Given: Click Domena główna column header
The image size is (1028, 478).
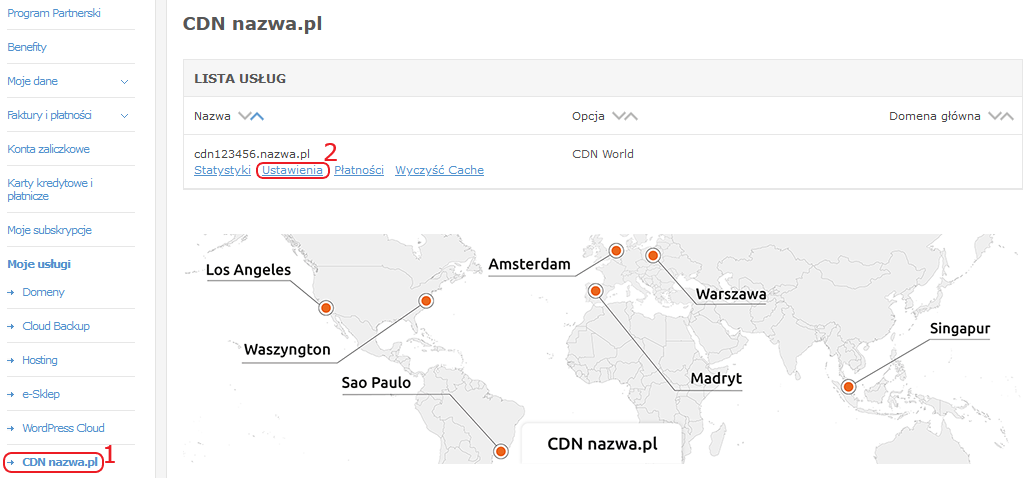Looking at the screenshot, I should pyautogui.click(x=935, y=116).
